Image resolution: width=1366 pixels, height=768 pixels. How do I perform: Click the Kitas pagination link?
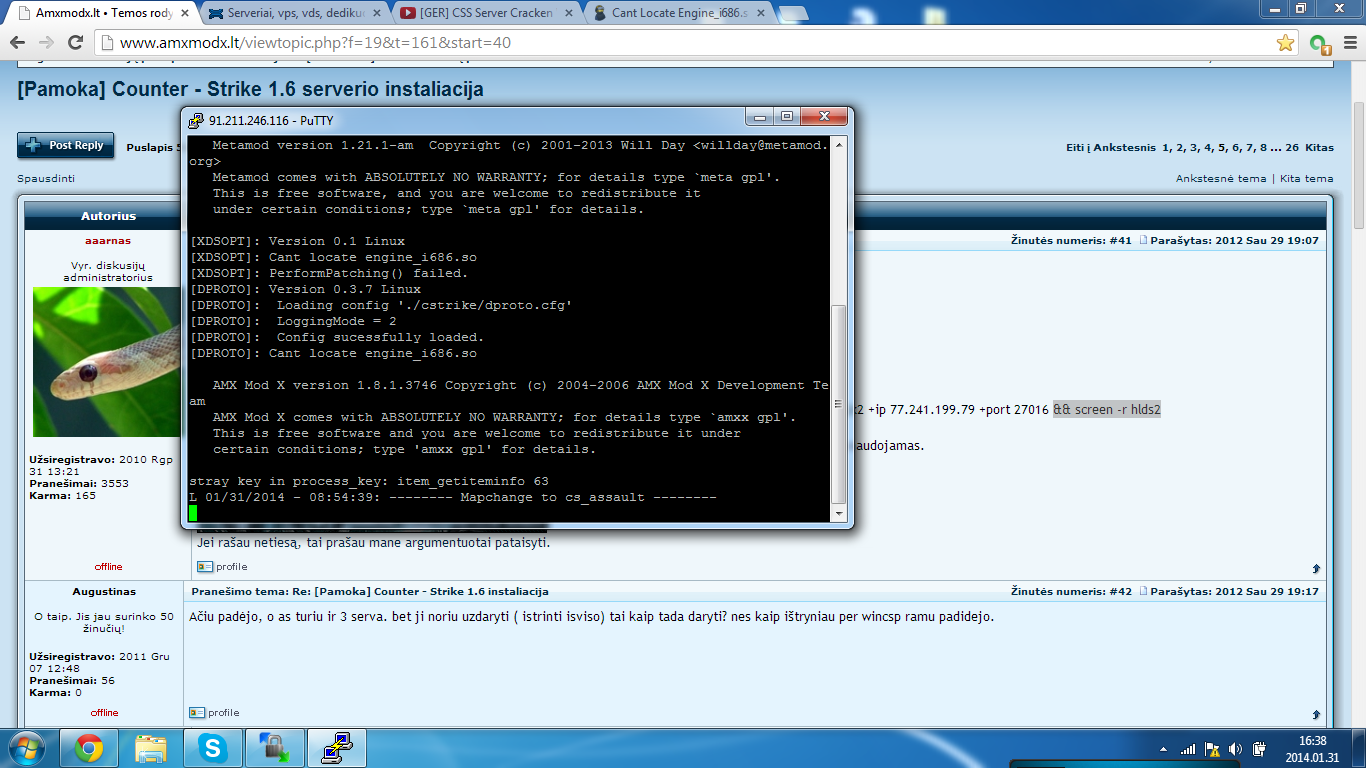tap(1320, 147)
